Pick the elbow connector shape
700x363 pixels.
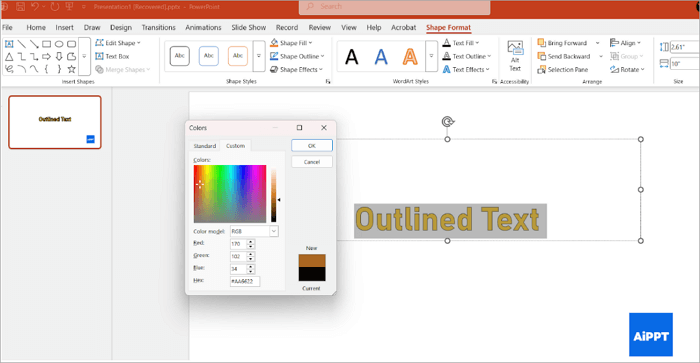tap(22, 57)
